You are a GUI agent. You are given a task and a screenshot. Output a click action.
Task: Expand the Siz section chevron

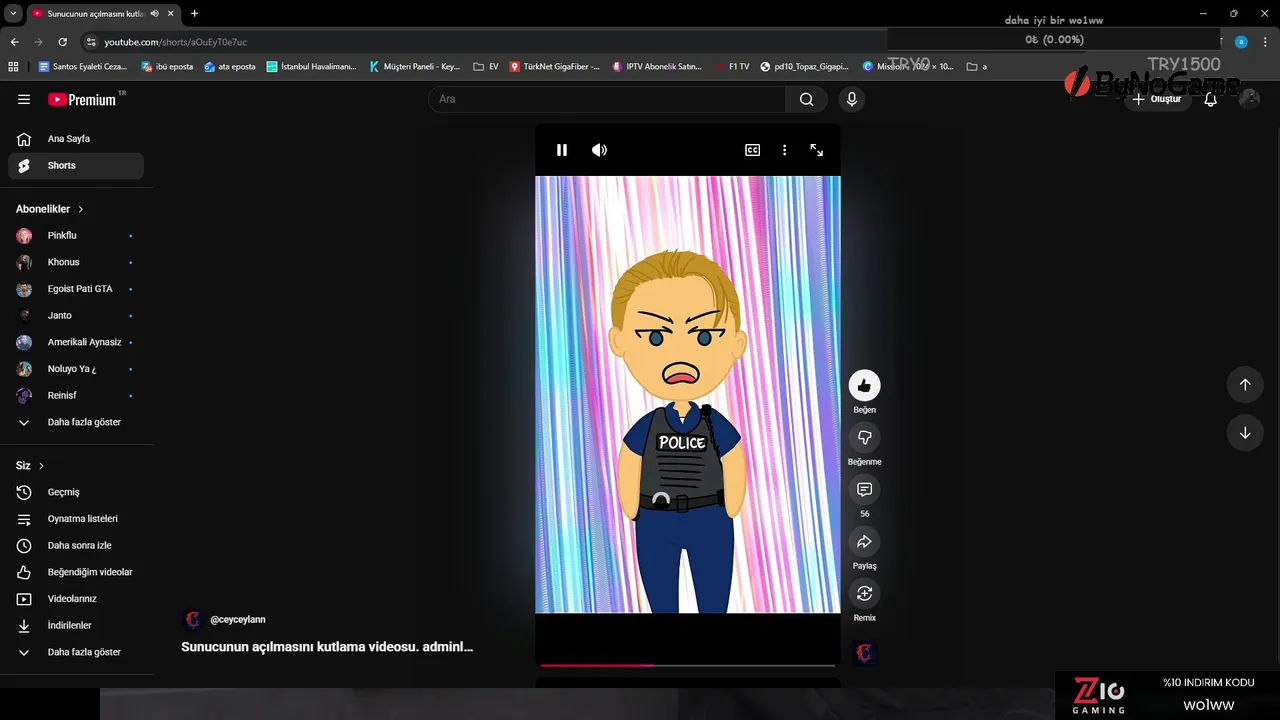point(41,466)
